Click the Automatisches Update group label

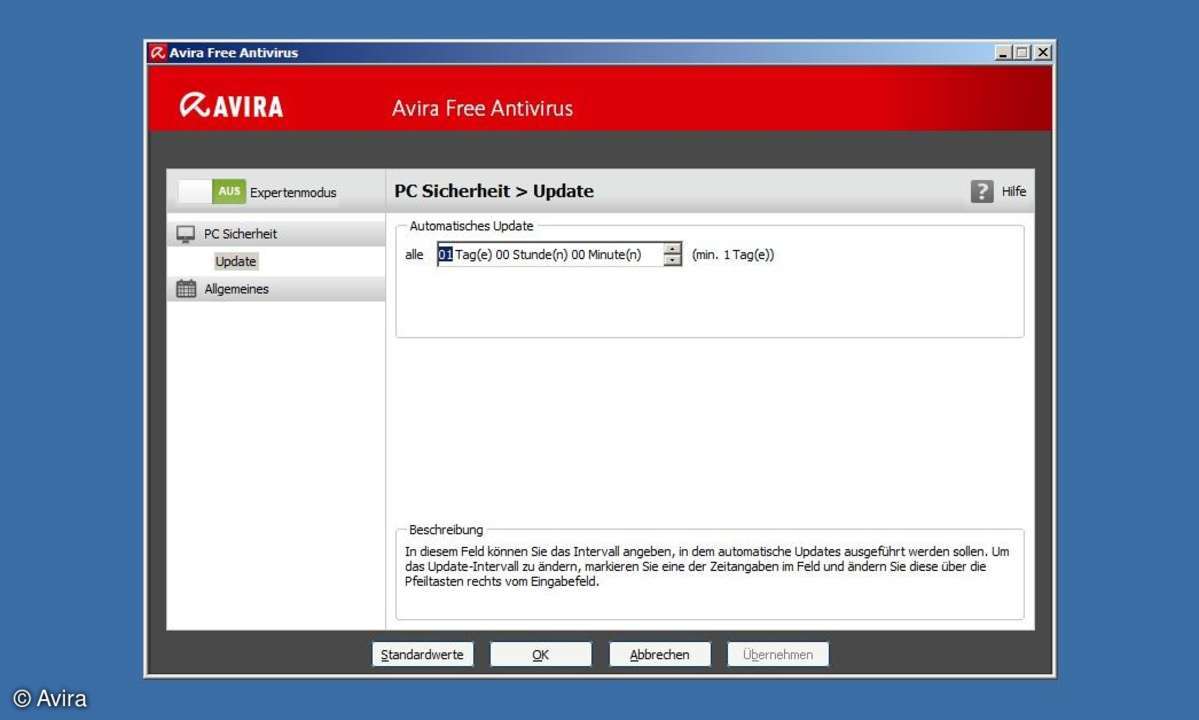[471, 226]
